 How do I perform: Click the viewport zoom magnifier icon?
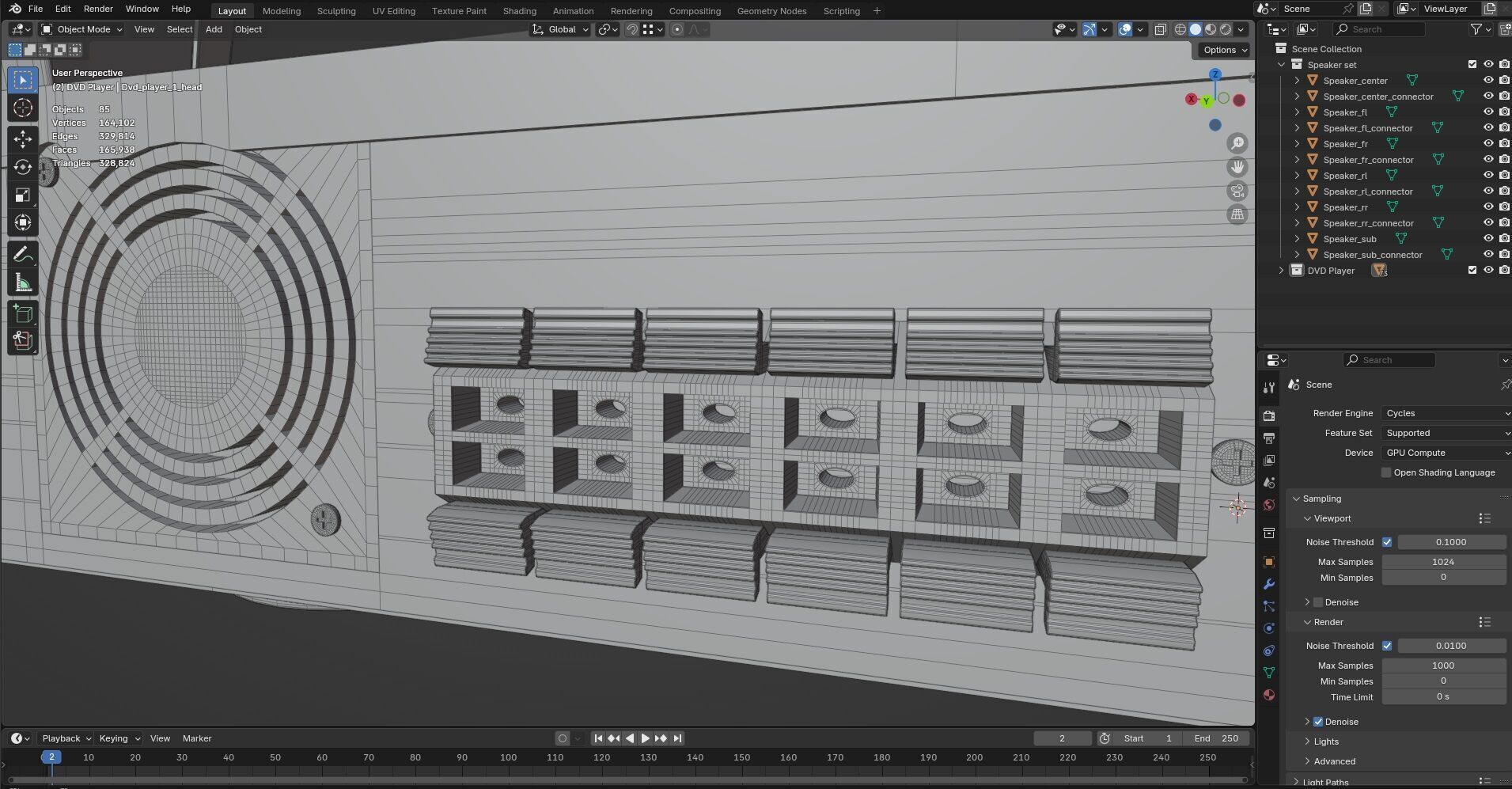click(x=1237, y=143)
